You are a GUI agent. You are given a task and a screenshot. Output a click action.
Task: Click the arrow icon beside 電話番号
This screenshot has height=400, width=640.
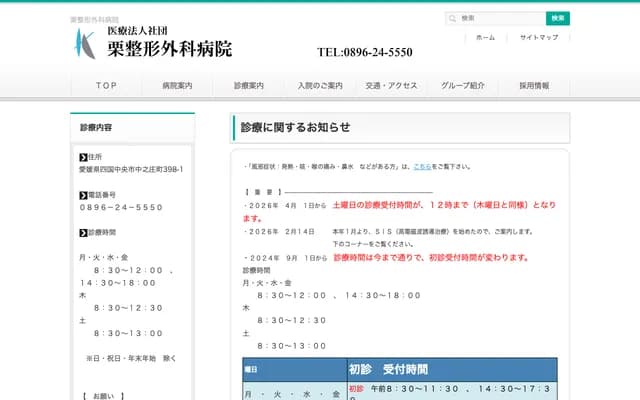[83, 194]
